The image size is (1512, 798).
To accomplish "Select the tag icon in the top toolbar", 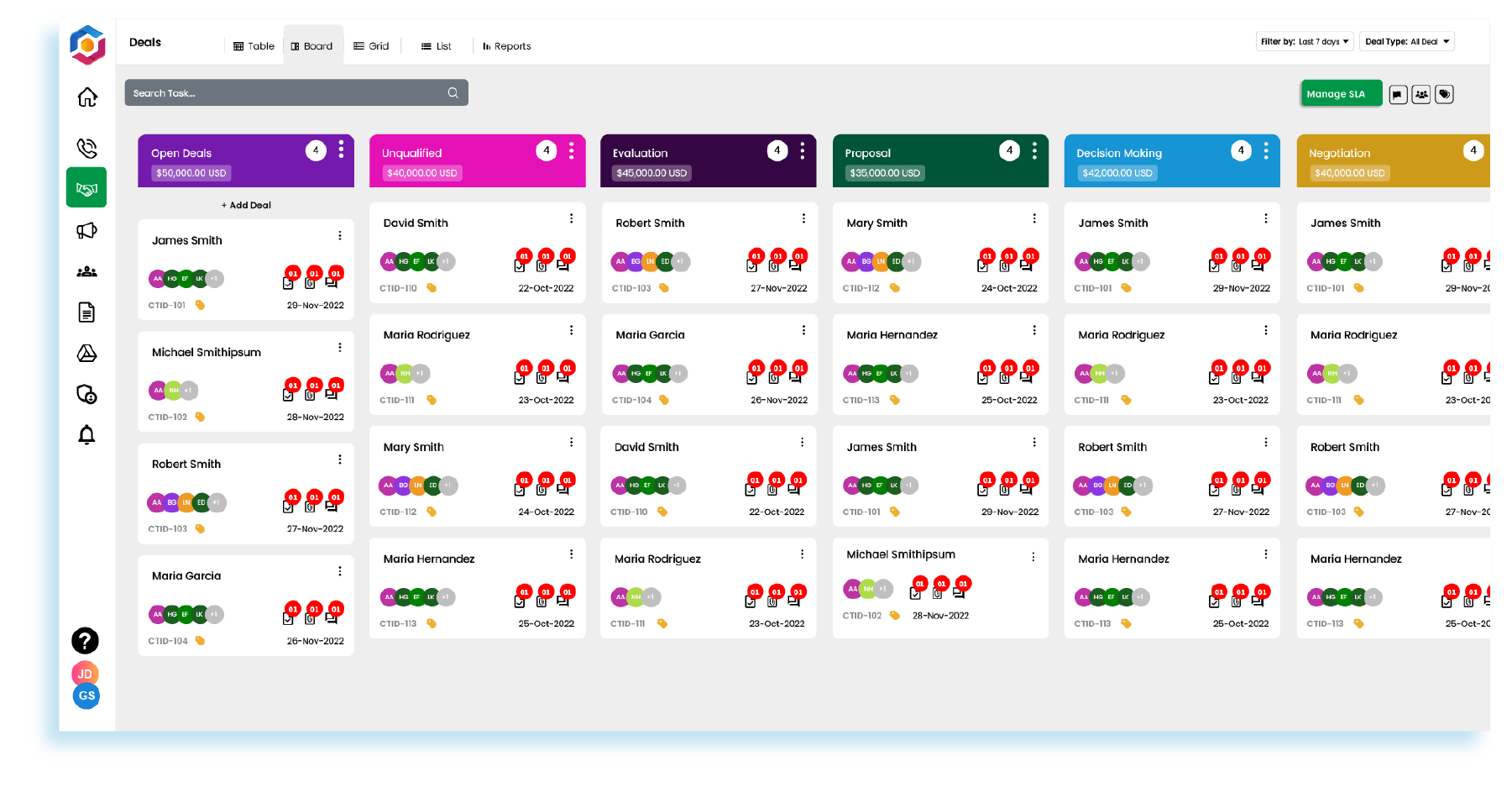I will (1444, 93).
